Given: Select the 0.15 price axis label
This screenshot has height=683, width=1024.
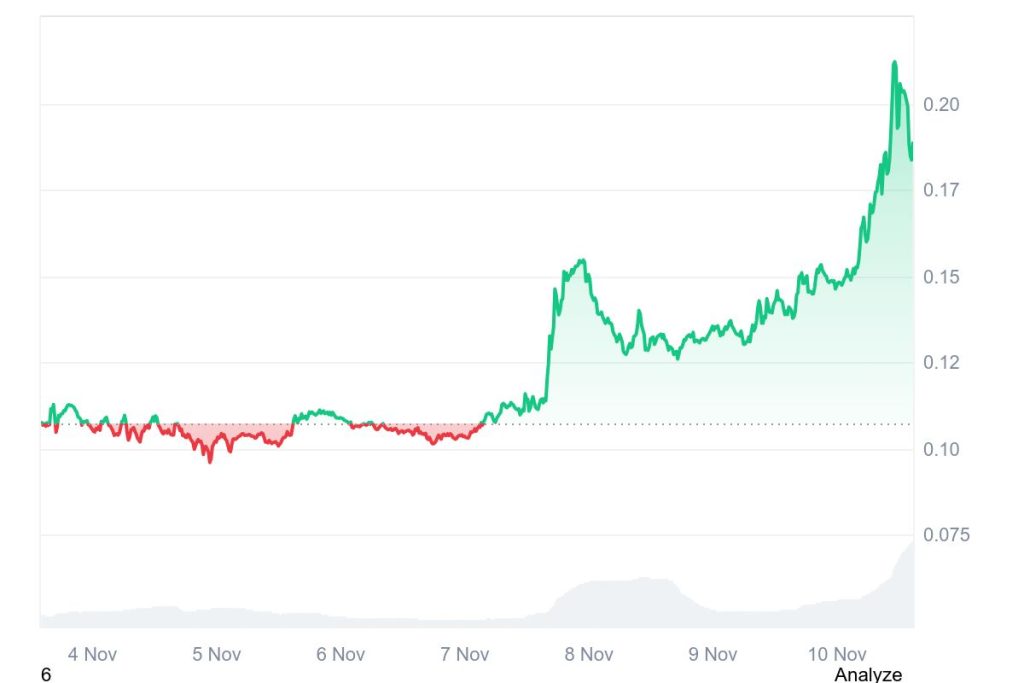Looking at the screenshot, I should click(x=941, y=277).
